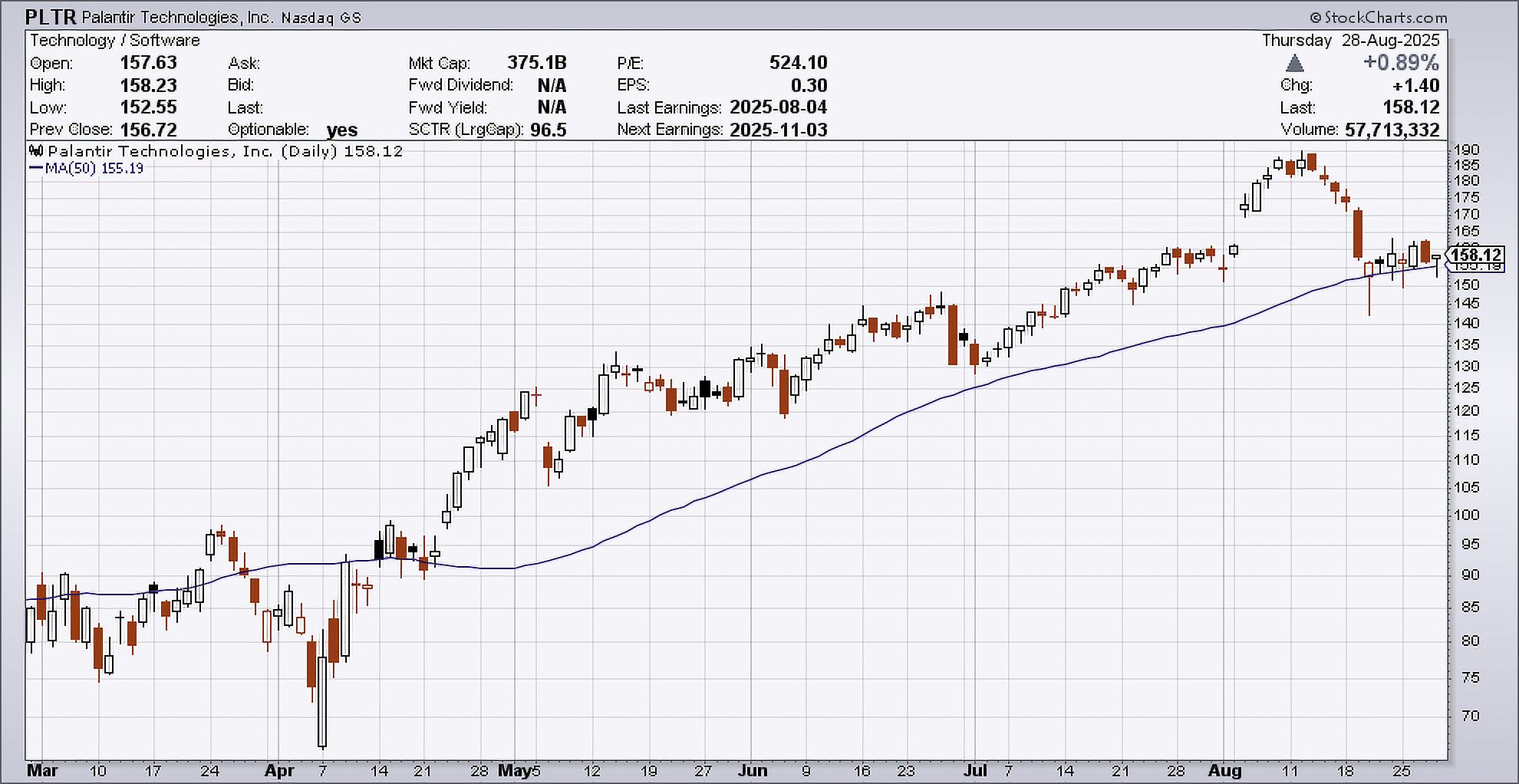Click the Bid label
This screenshot has width=1519, height=784.
coord(241,85)
